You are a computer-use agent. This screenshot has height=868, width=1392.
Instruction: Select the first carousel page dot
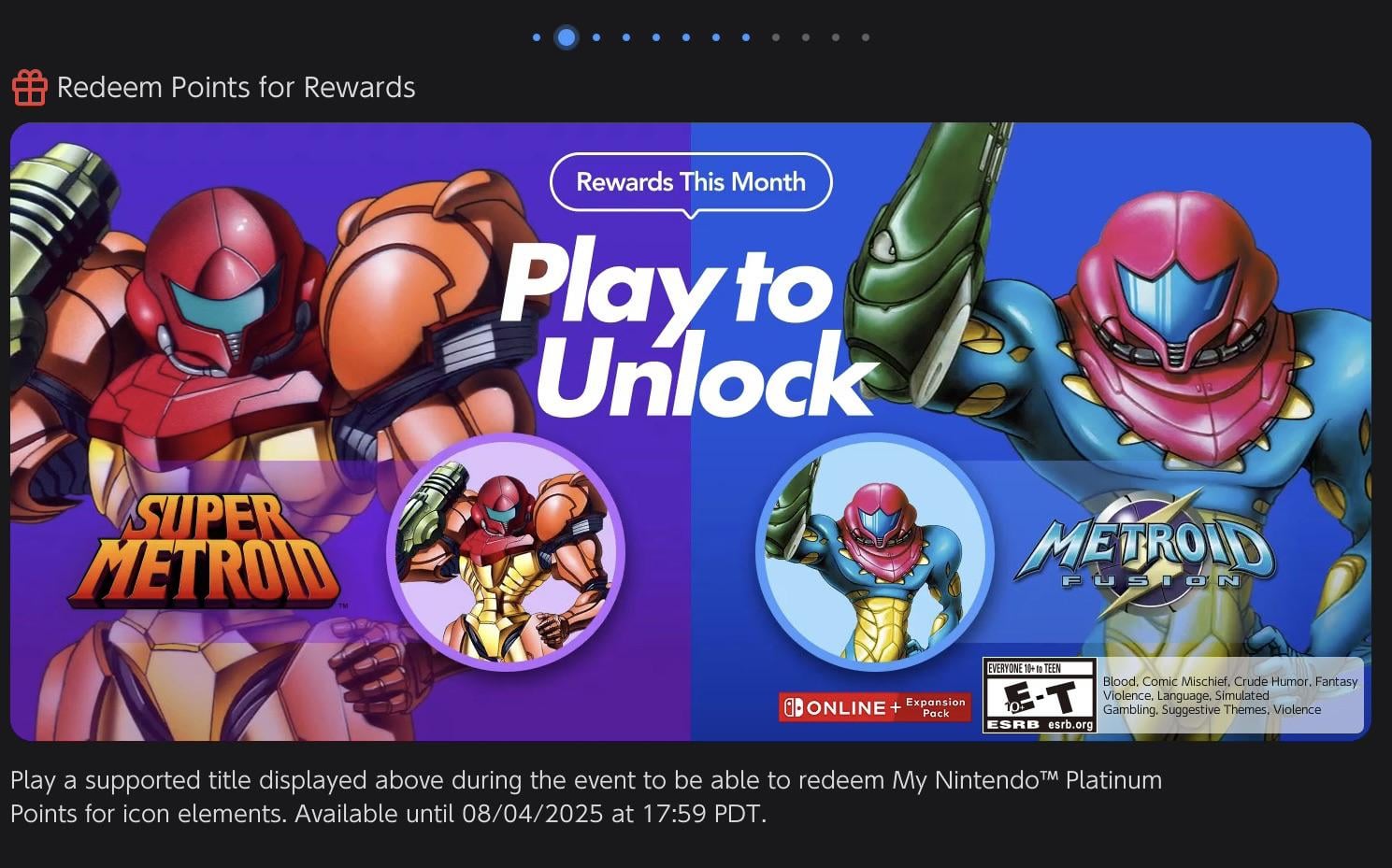[x=537, y=37]
